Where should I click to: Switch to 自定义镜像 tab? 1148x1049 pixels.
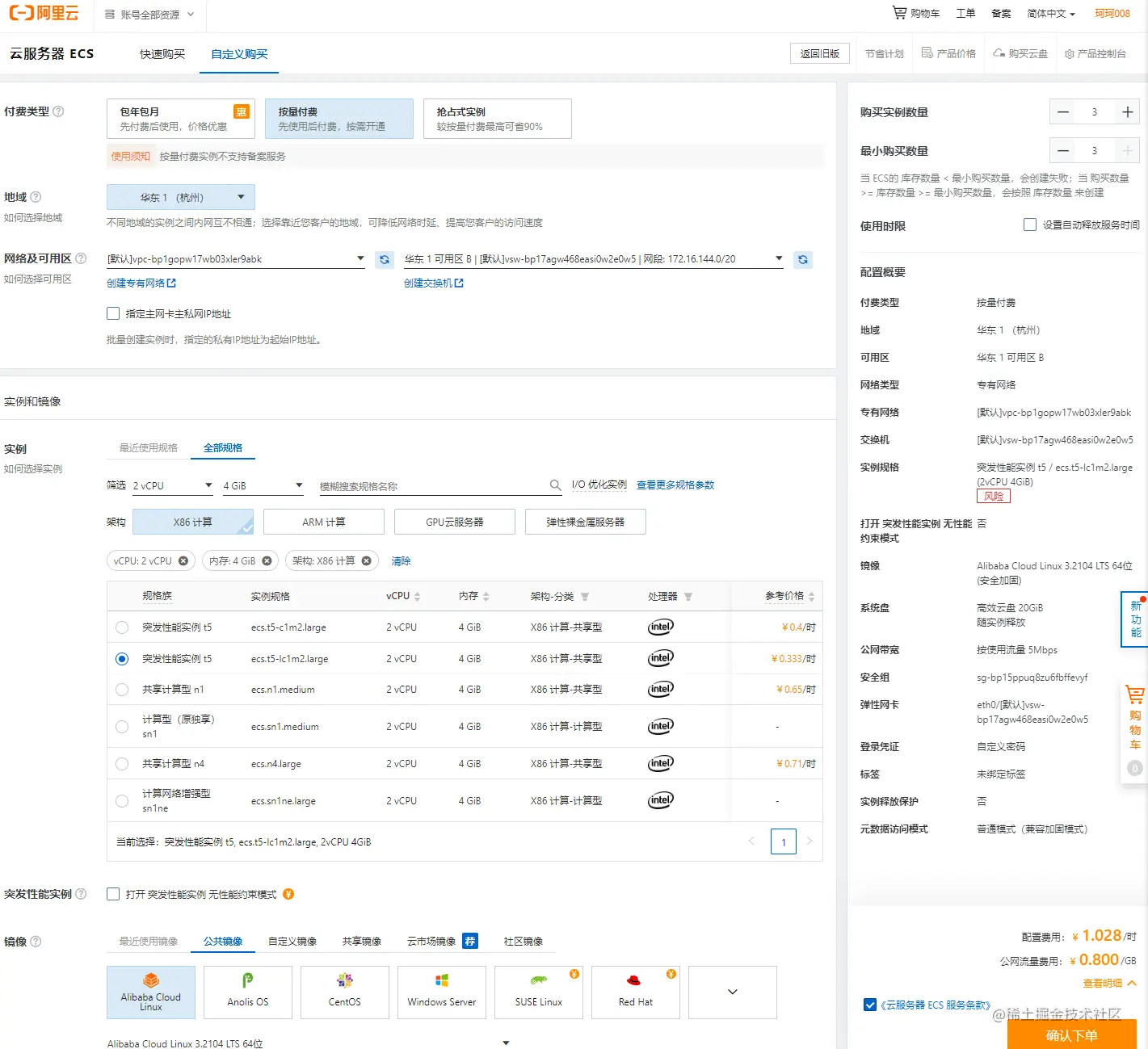292,942
